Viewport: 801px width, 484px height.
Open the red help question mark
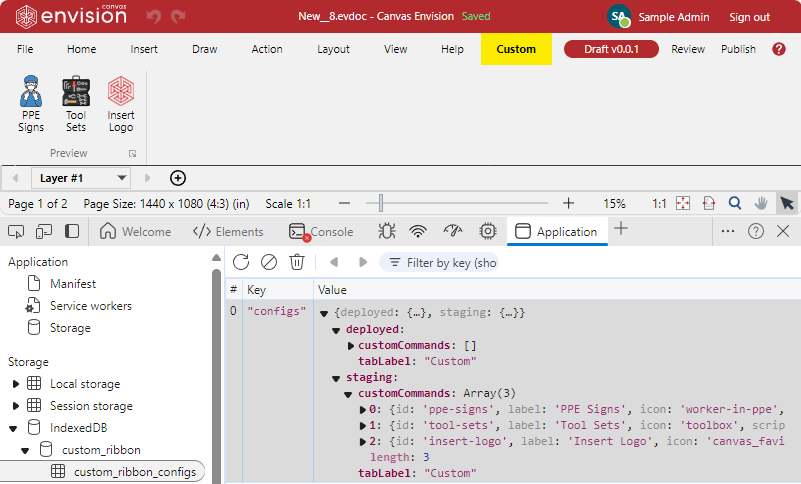click(779, 49)
